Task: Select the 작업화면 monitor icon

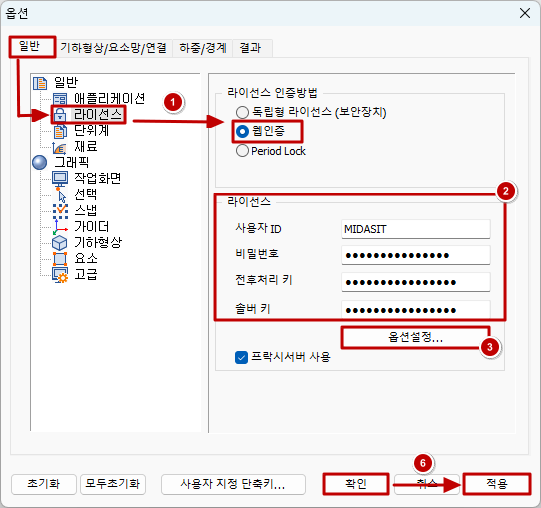Action: click(x=60, y=178)
